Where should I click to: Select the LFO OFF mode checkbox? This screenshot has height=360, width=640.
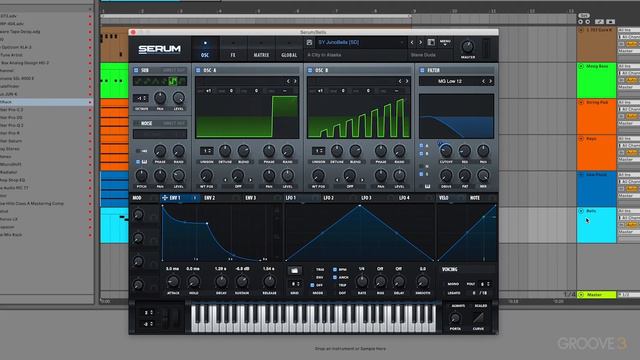coord(312,285)
